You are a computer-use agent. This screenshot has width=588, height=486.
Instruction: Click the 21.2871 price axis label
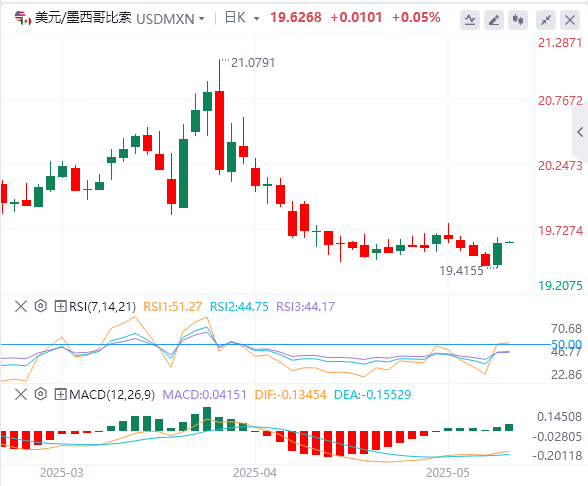pyautogui.click(x=560, y=43)
